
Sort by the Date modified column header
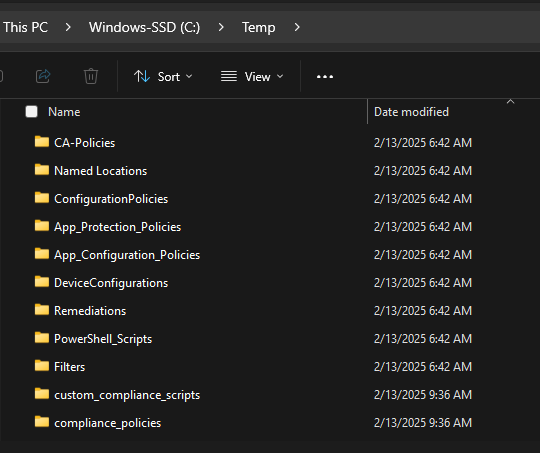coord(411,112)
